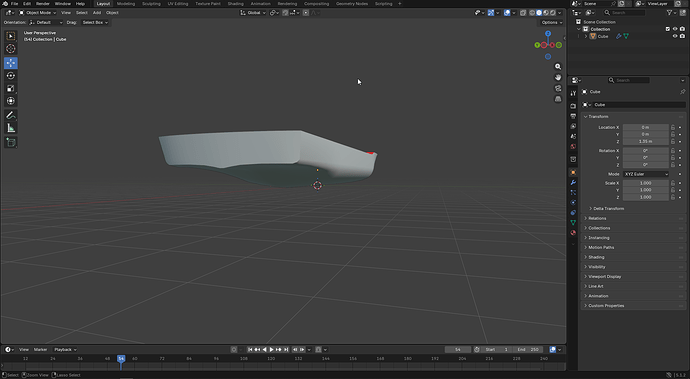
Task: Select the Measure tool
Action: click(x=11, y=128)
